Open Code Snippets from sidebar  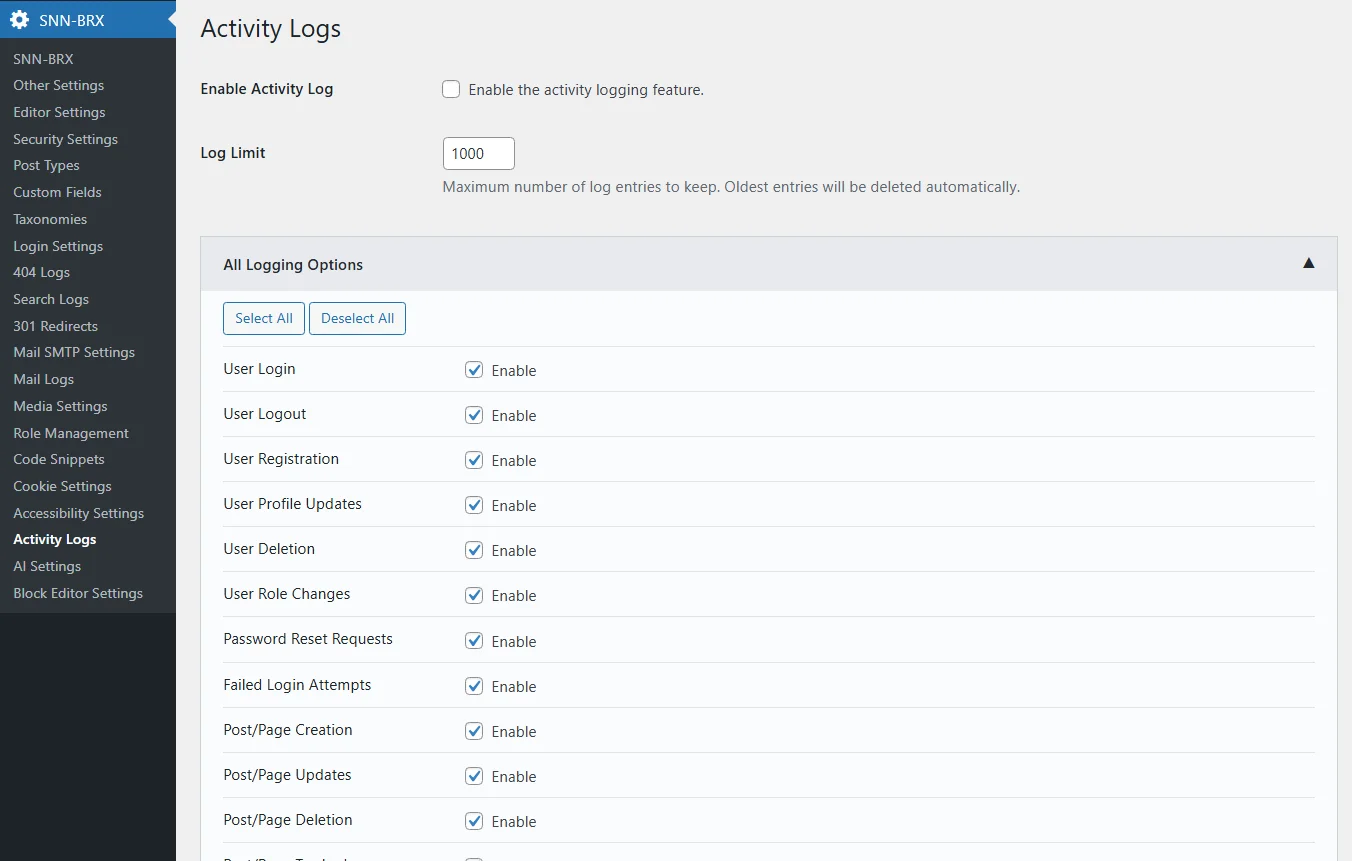pyautogui.click(x=58, y=459)
